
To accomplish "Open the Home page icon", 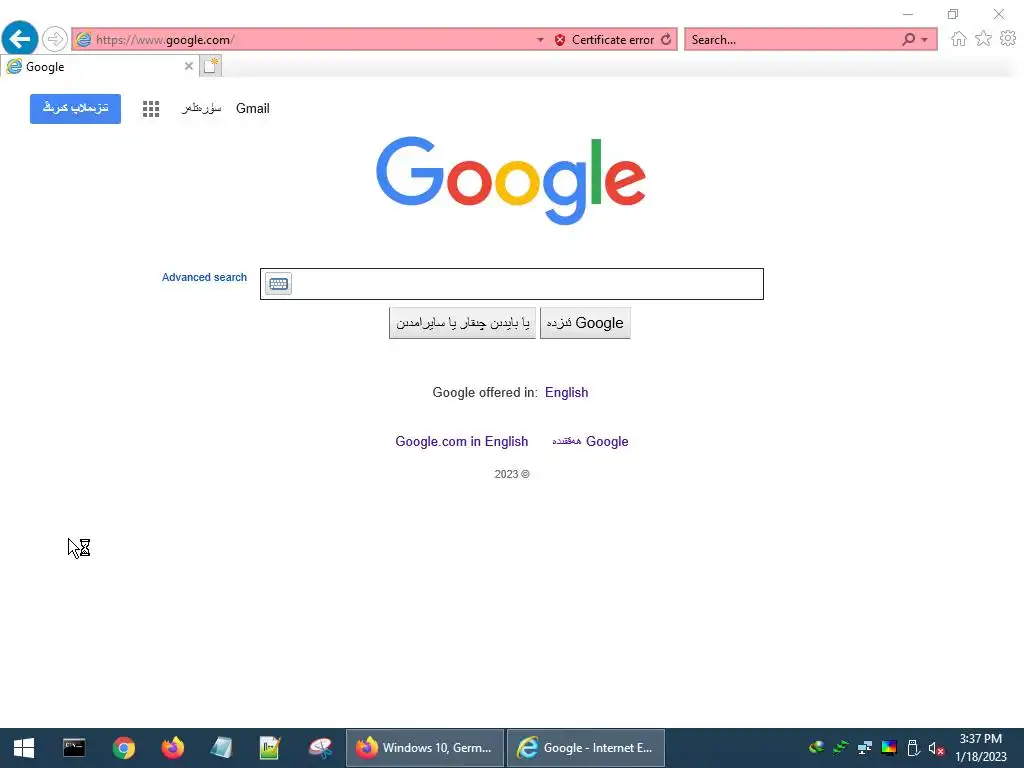I will [x=958, y=39].
